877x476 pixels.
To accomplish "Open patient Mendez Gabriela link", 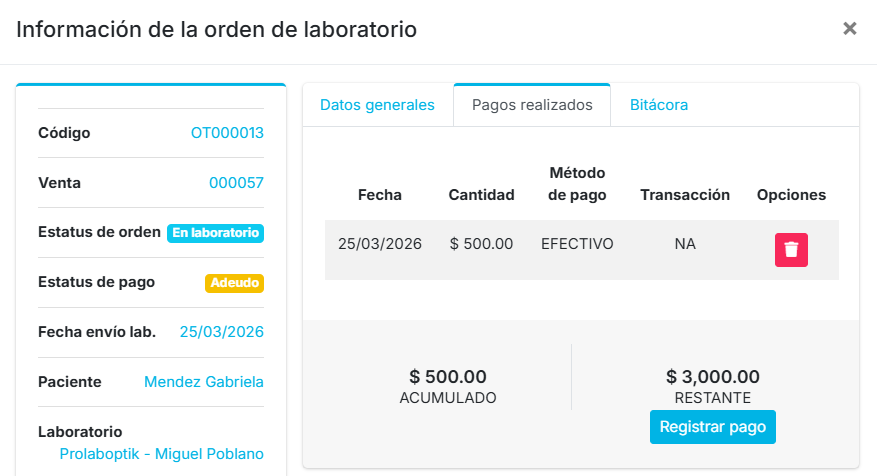I will point(204,382).
